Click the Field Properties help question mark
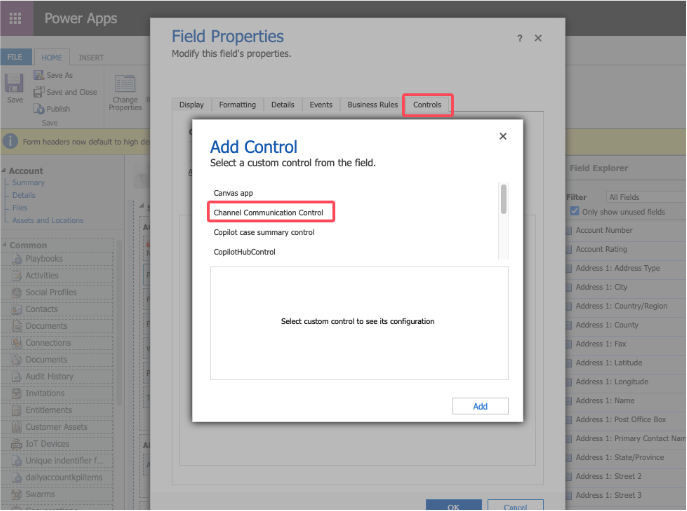 coord(520,39)
